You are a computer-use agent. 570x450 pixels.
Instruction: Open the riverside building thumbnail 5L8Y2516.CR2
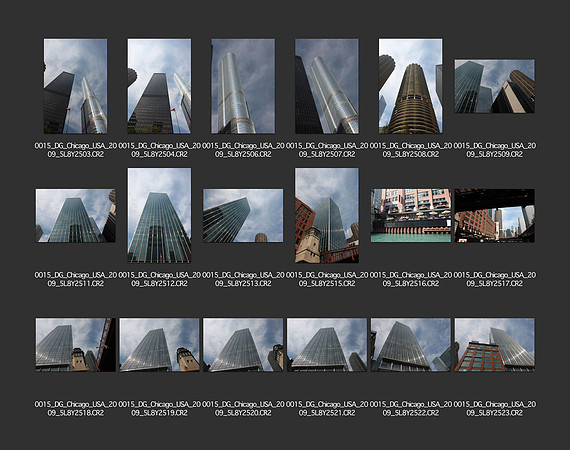[x=411, y=216]
